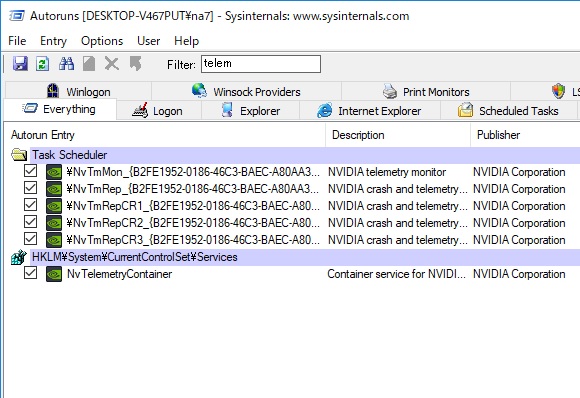Click the NVIDIA icon beside NvTmRepCR2 entry
Image resolution: width=580 pixels, height=398 pixels.
[54, 223]
